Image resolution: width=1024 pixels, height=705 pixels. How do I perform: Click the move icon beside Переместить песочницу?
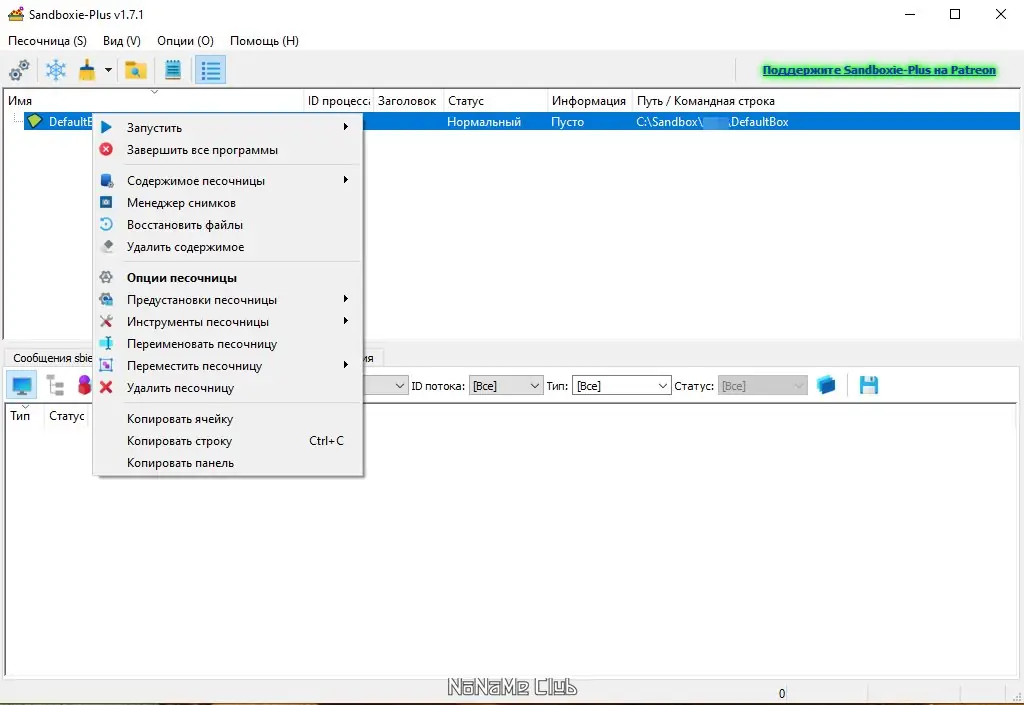106,366
